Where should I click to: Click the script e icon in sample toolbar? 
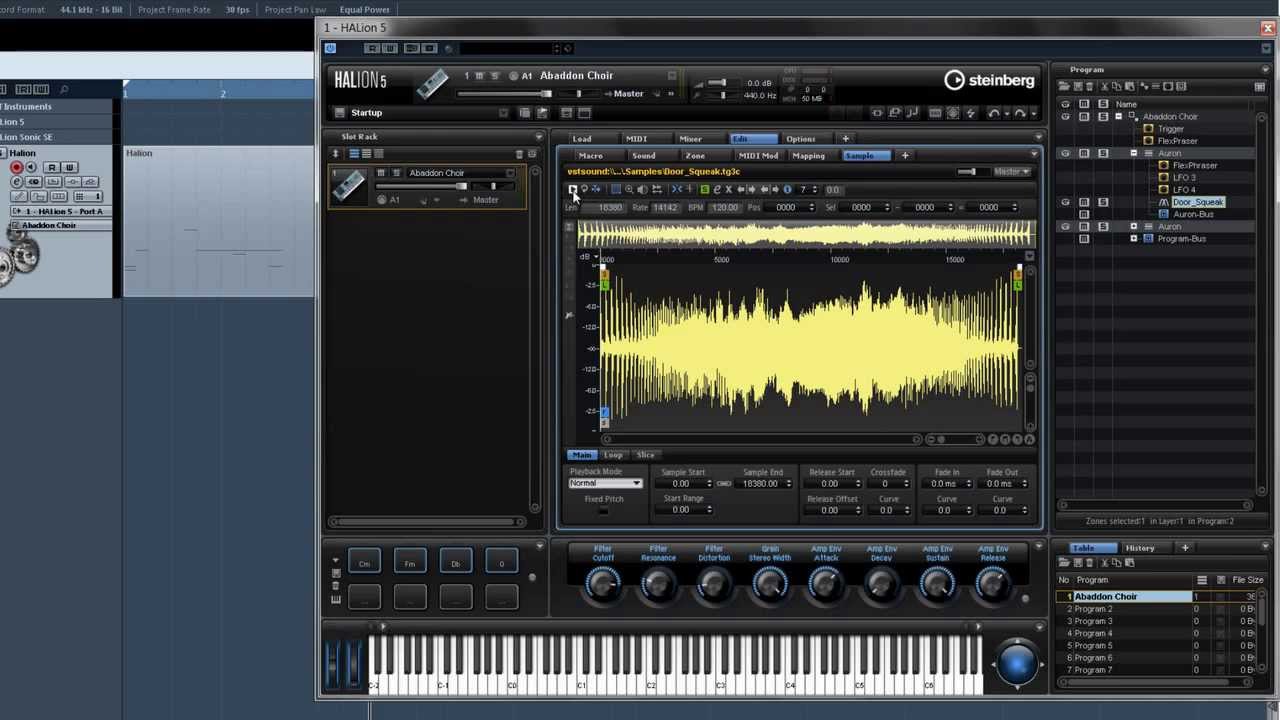coord(716,189)
